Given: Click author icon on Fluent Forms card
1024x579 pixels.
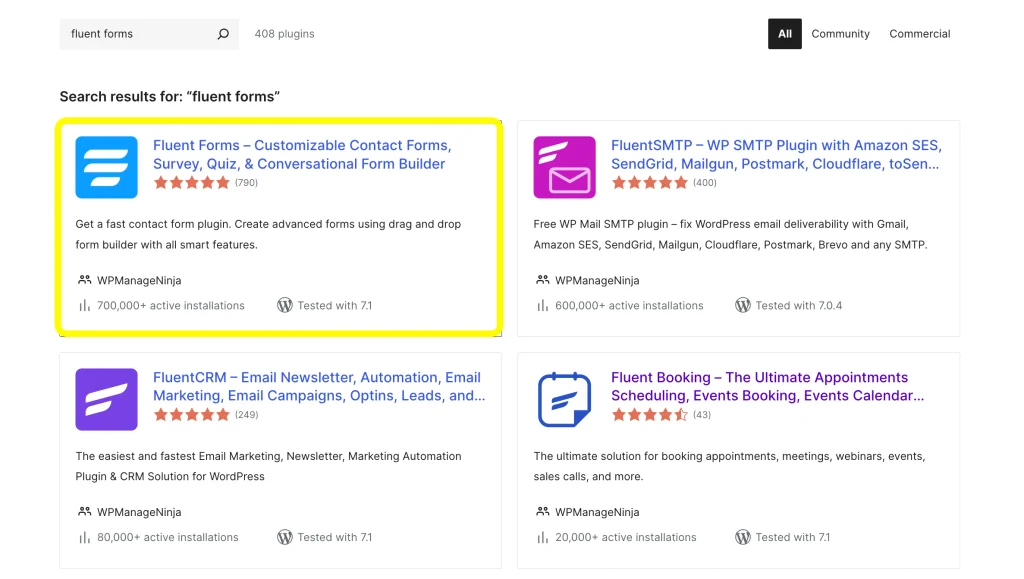Looking at the screenshot, I should 84,280.
